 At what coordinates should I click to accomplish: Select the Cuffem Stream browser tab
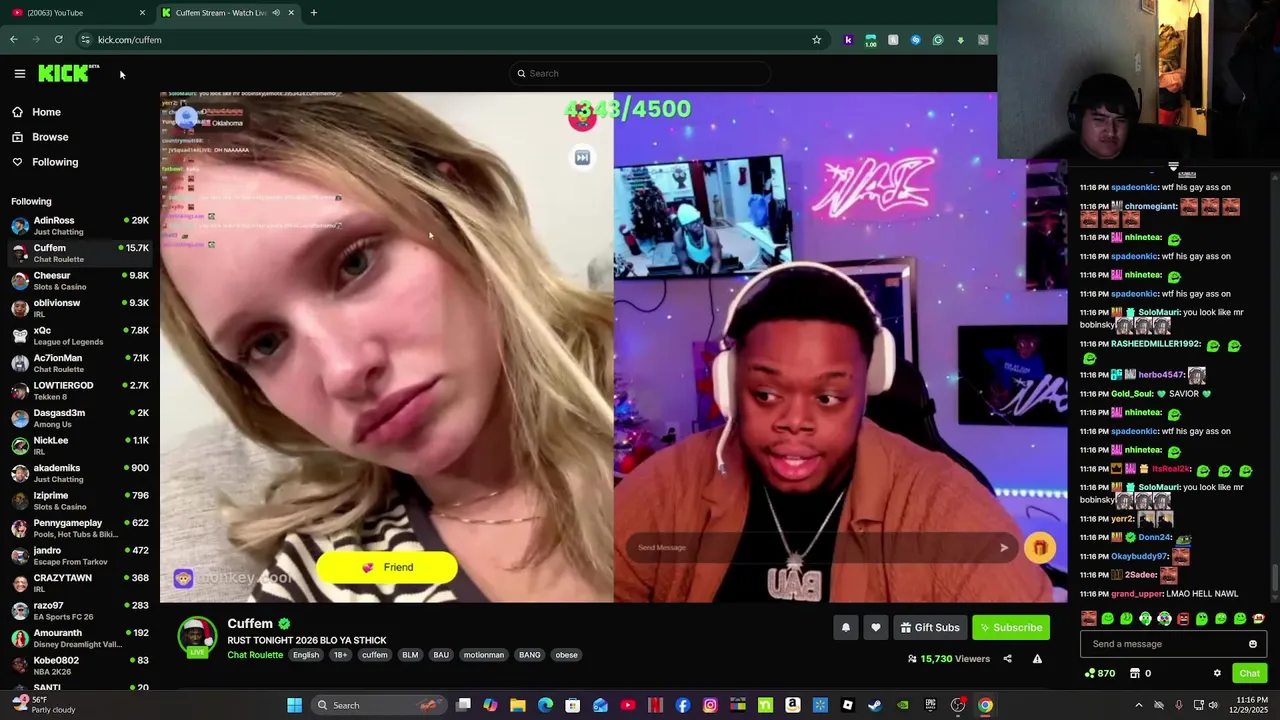pyautogui.click(x=227, y=12)
